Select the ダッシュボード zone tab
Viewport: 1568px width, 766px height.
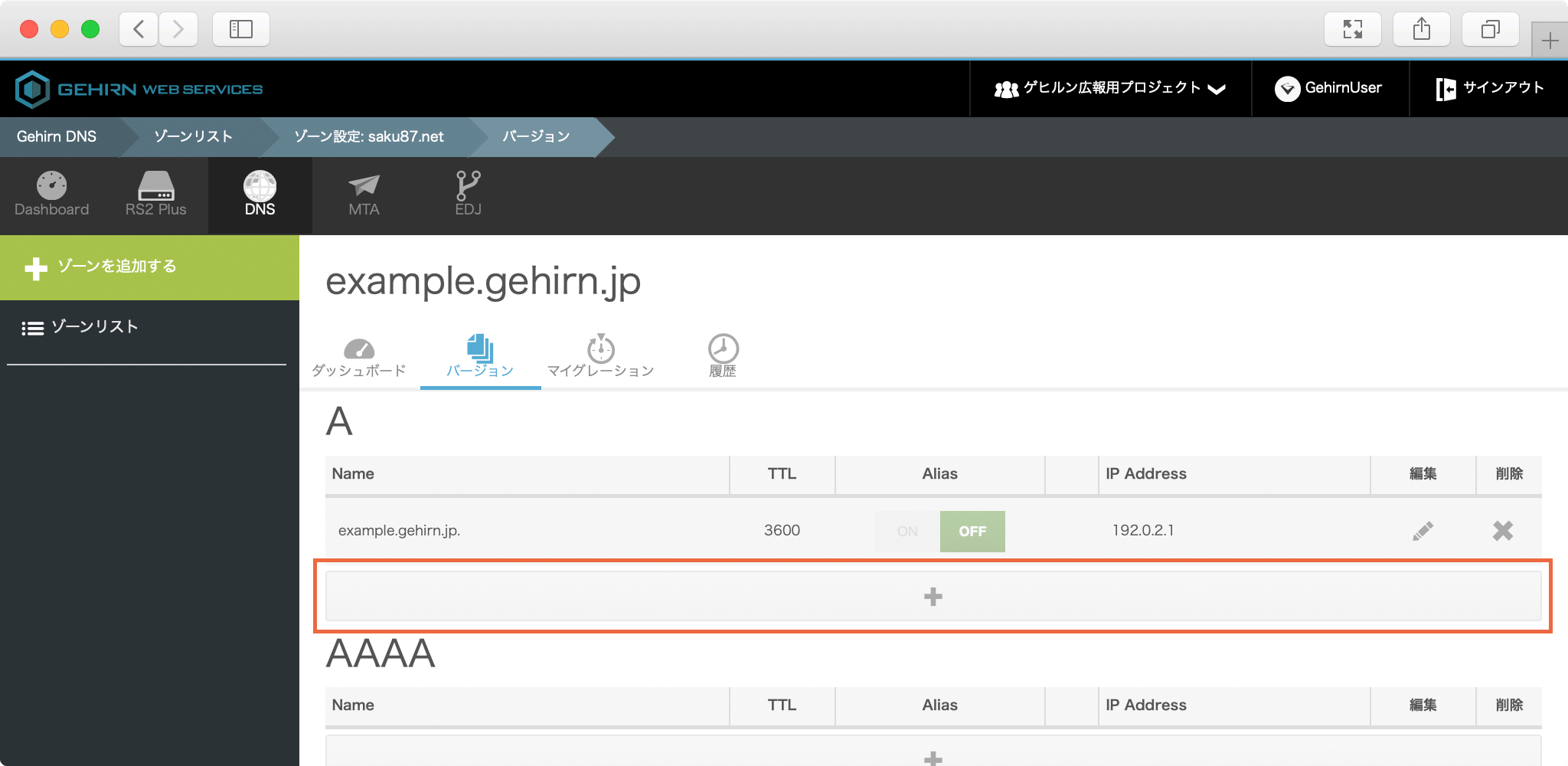click(358, 357)
